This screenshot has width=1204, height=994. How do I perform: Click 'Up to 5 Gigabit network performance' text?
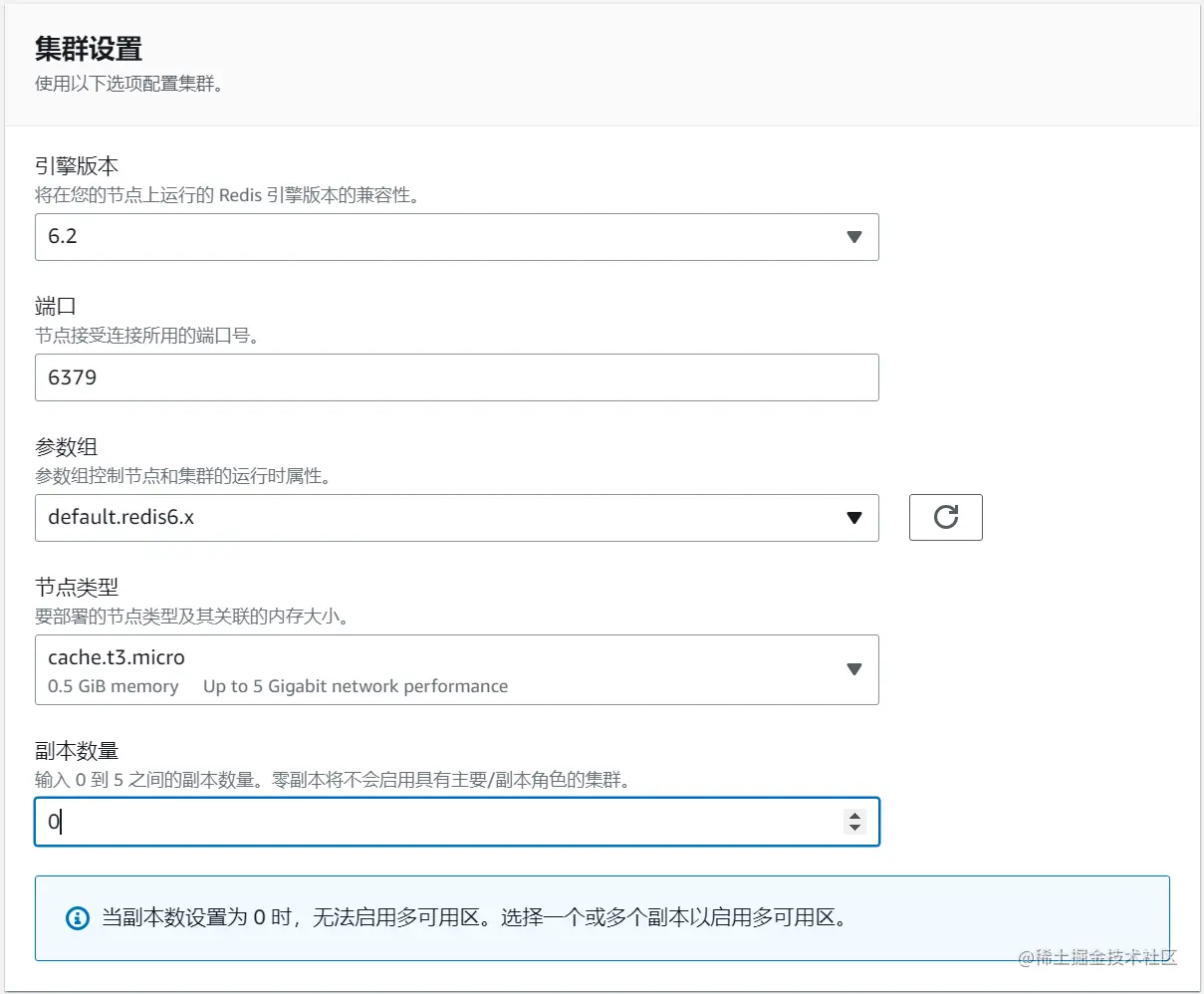356,686
